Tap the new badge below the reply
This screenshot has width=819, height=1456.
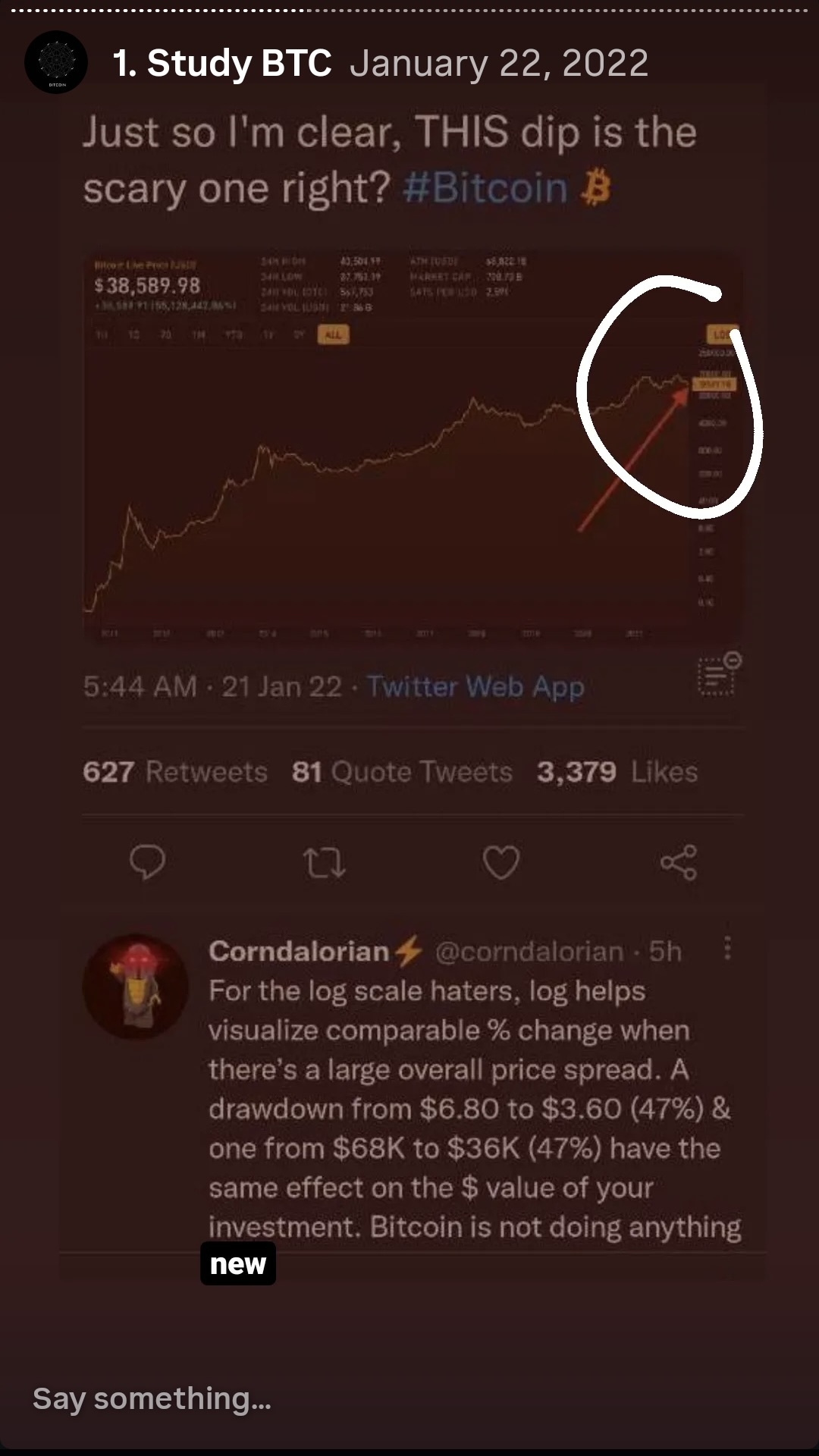pyautogui.click(x=237, y=1264)
